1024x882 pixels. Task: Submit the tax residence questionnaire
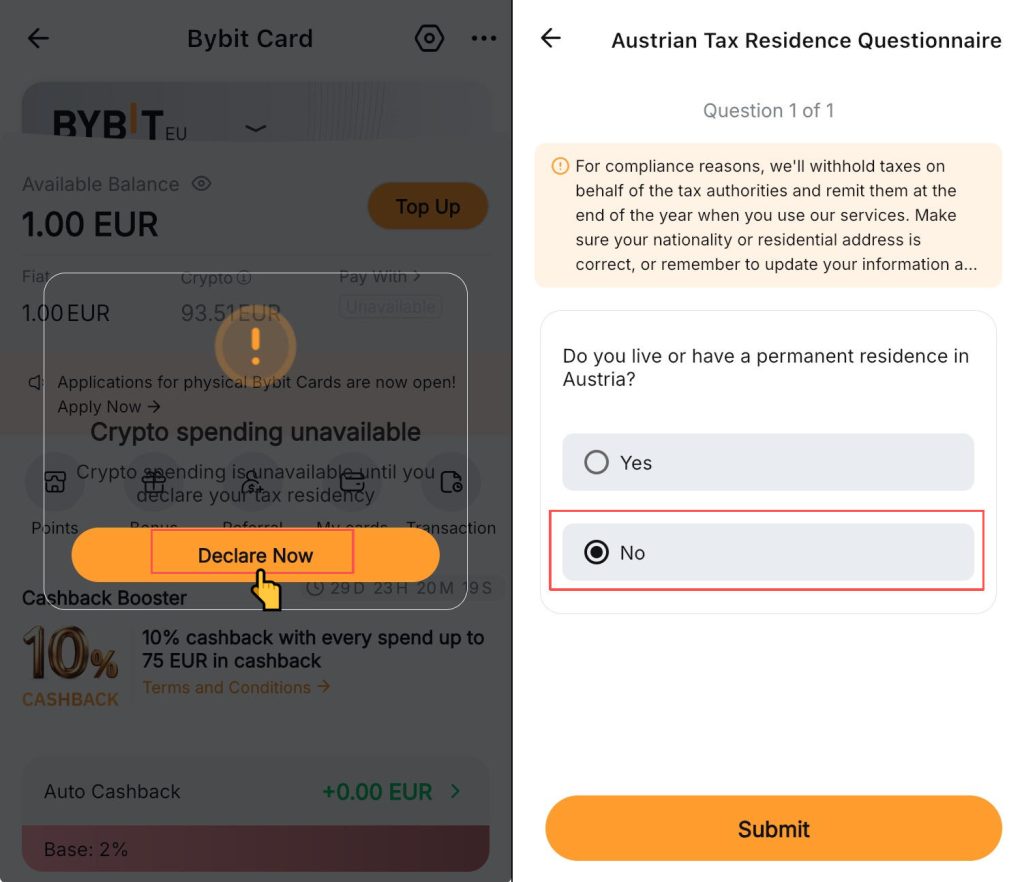pyautogui.click(x=773, y=829)
